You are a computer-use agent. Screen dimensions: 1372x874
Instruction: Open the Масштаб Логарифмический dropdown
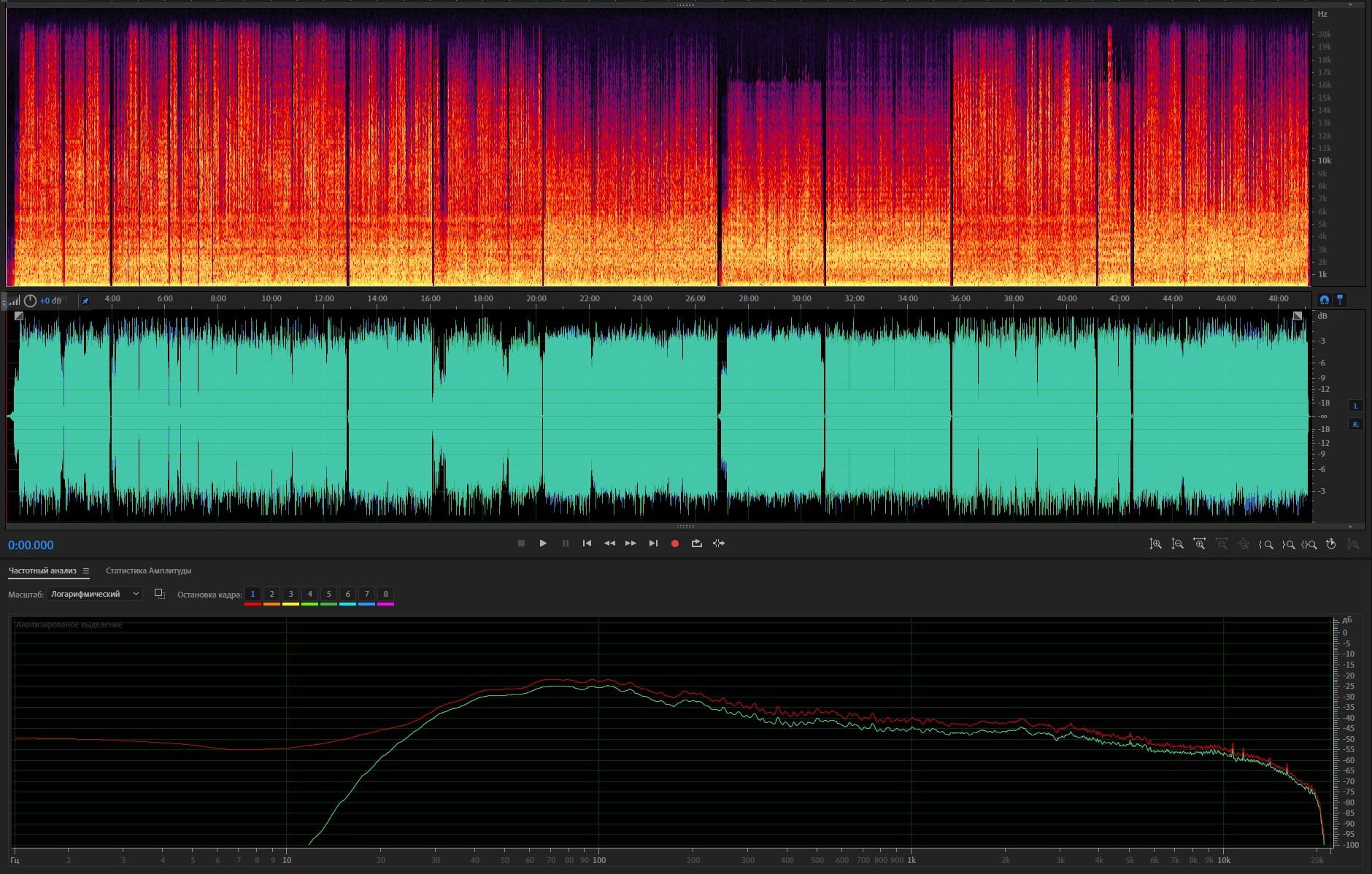(x=94, y=595)
